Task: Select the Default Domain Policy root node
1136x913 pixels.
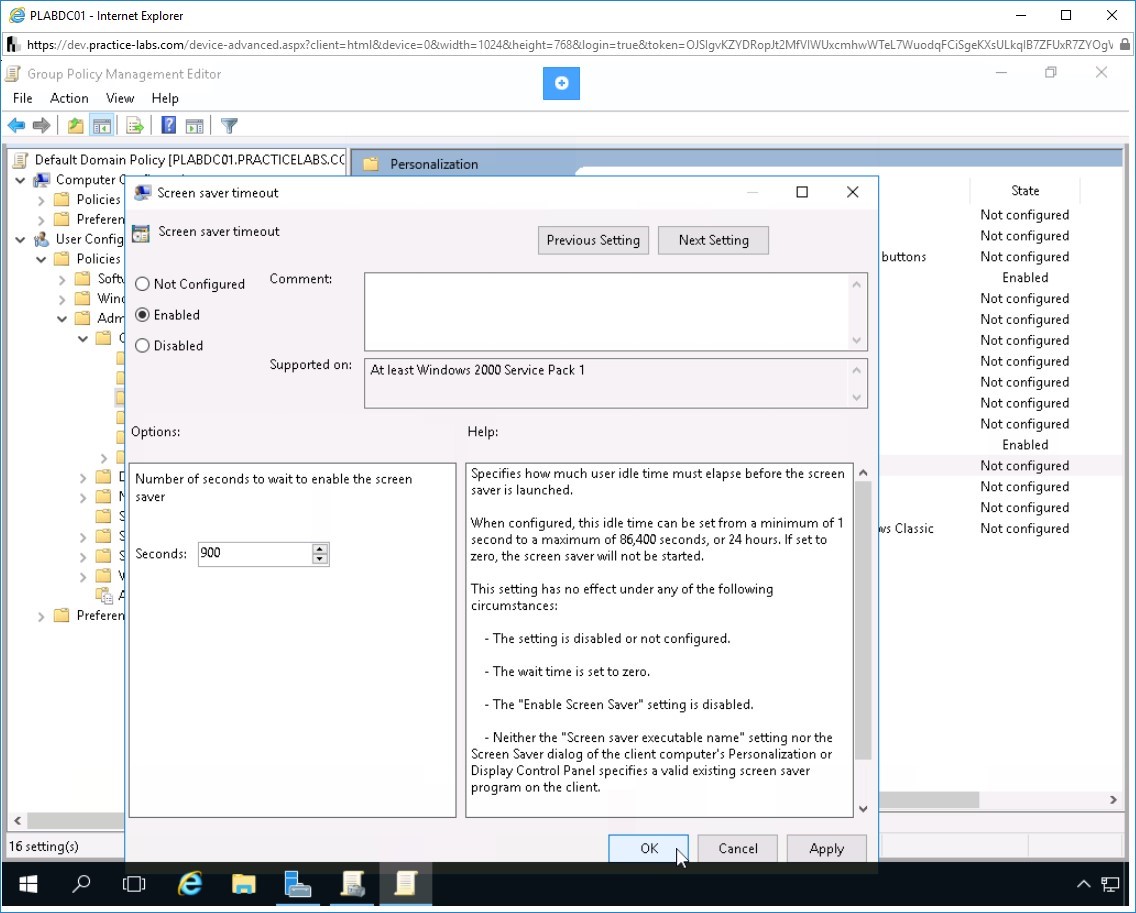Action: [189, 159]
